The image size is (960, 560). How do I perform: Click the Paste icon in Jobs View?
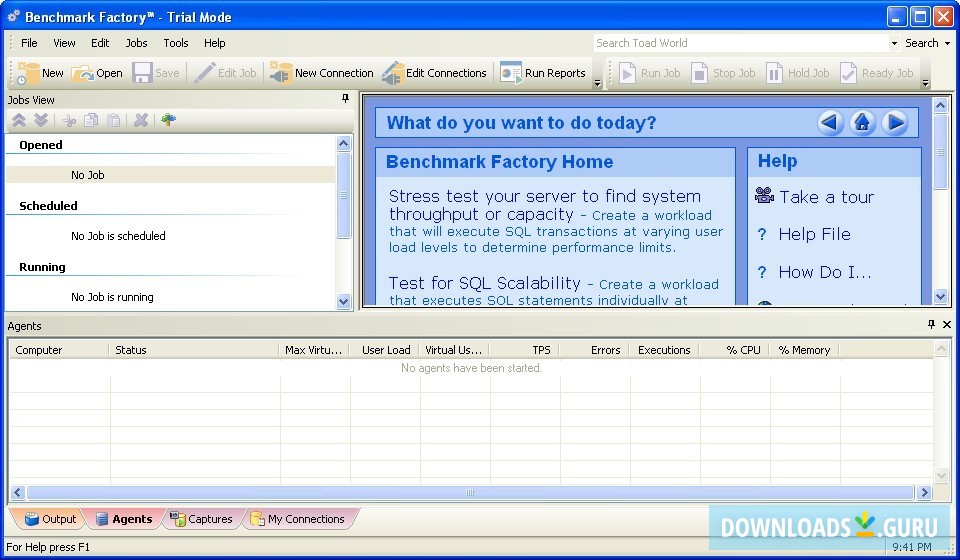113,121
